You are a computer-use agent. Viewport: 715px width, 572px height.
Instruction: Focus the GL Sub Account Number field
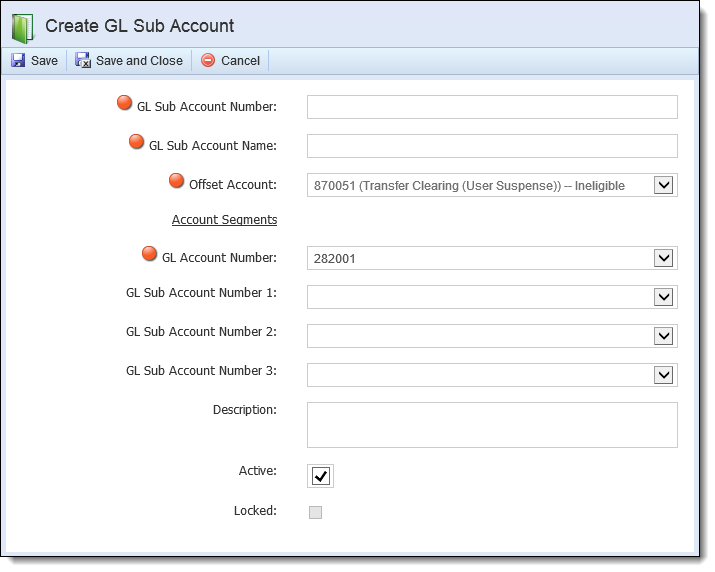[492, 107]
